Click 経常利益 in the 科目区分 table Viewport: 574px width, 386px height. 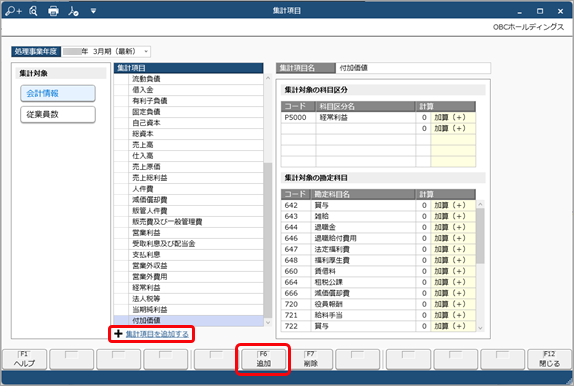pos(365,118)
